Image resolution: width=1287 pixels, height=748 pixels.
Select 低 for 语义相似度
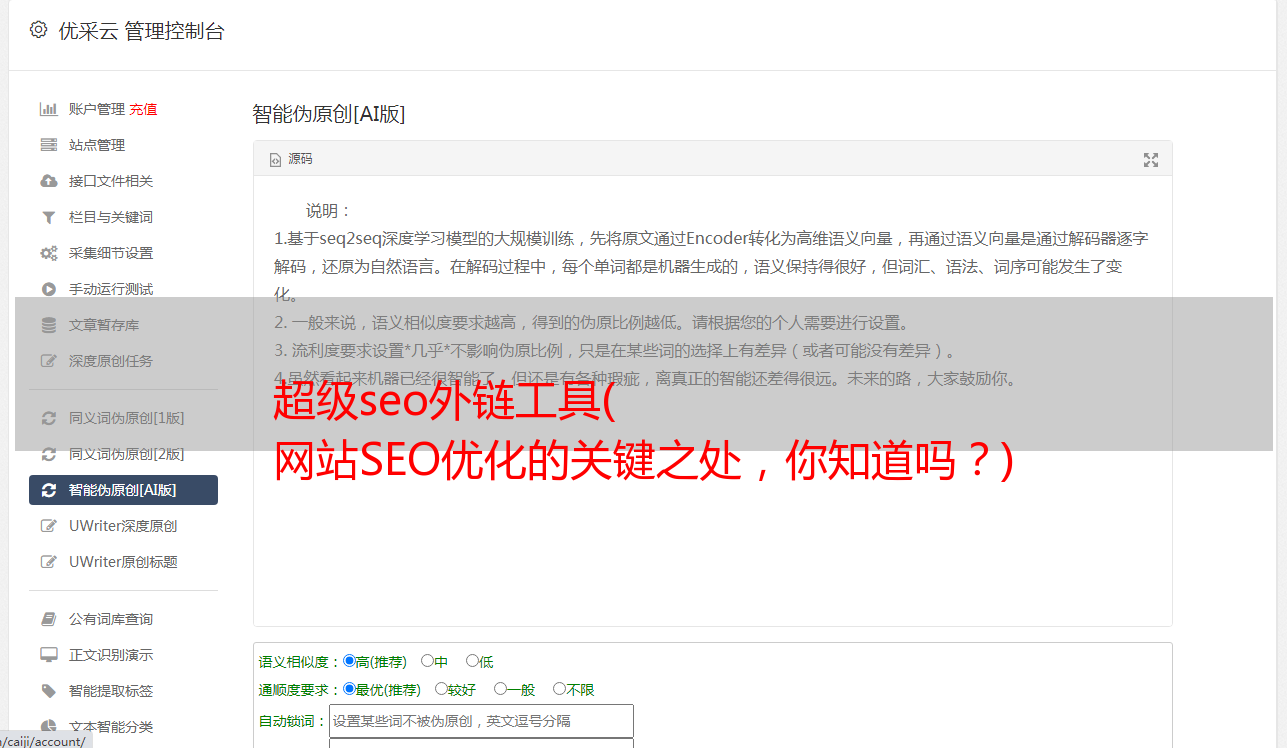coord(472,661)
